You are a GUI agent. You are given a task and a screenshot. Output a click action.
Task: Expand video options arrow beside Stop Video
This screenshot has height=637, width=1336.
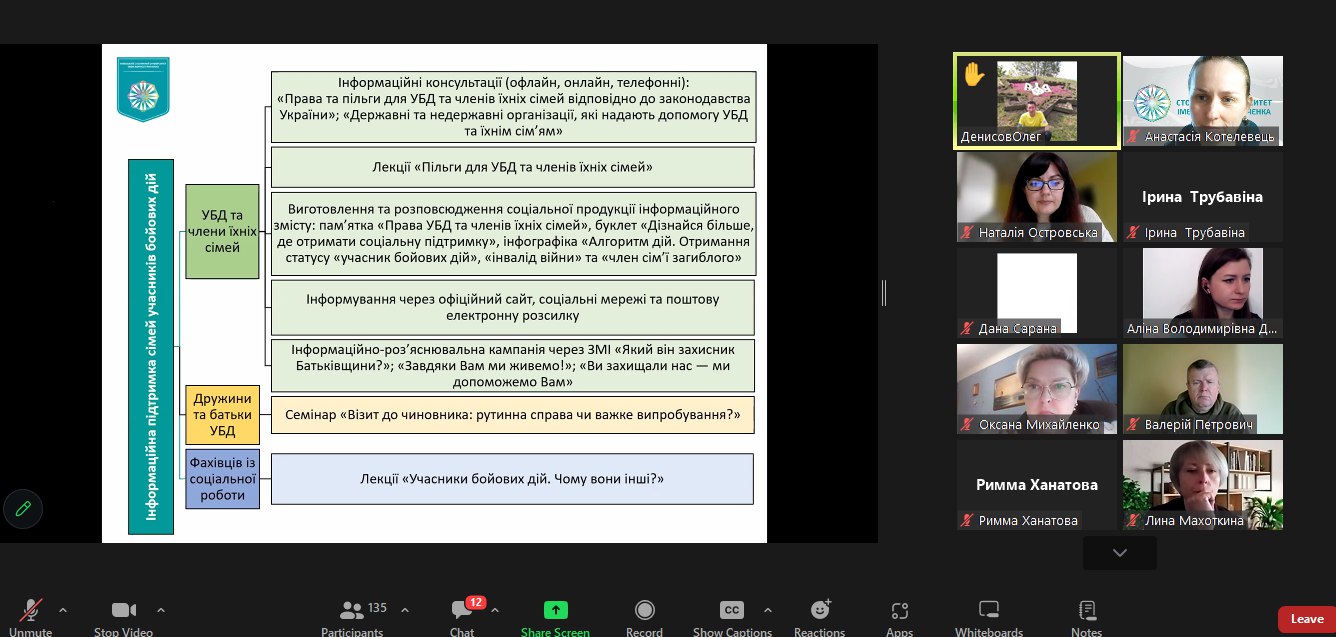(161, 609)
